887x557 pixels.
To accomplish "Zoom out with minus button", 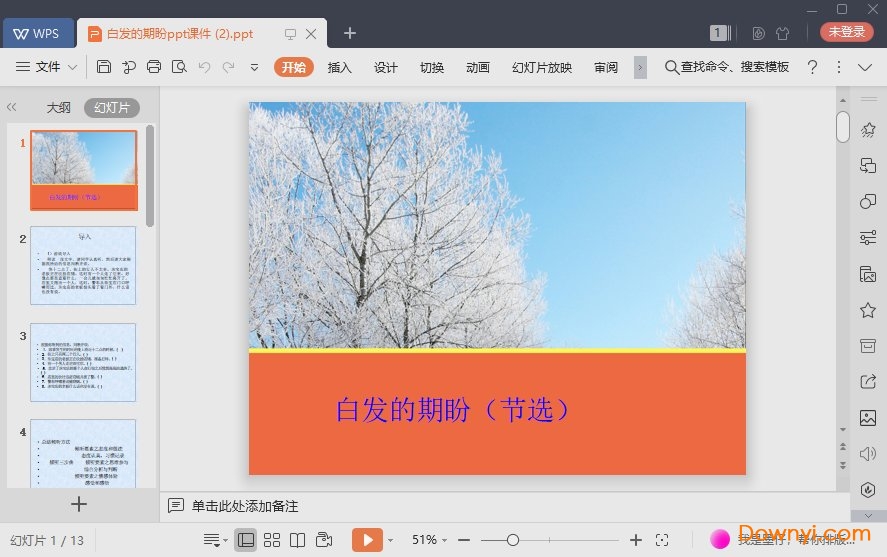I will [464, 540].
